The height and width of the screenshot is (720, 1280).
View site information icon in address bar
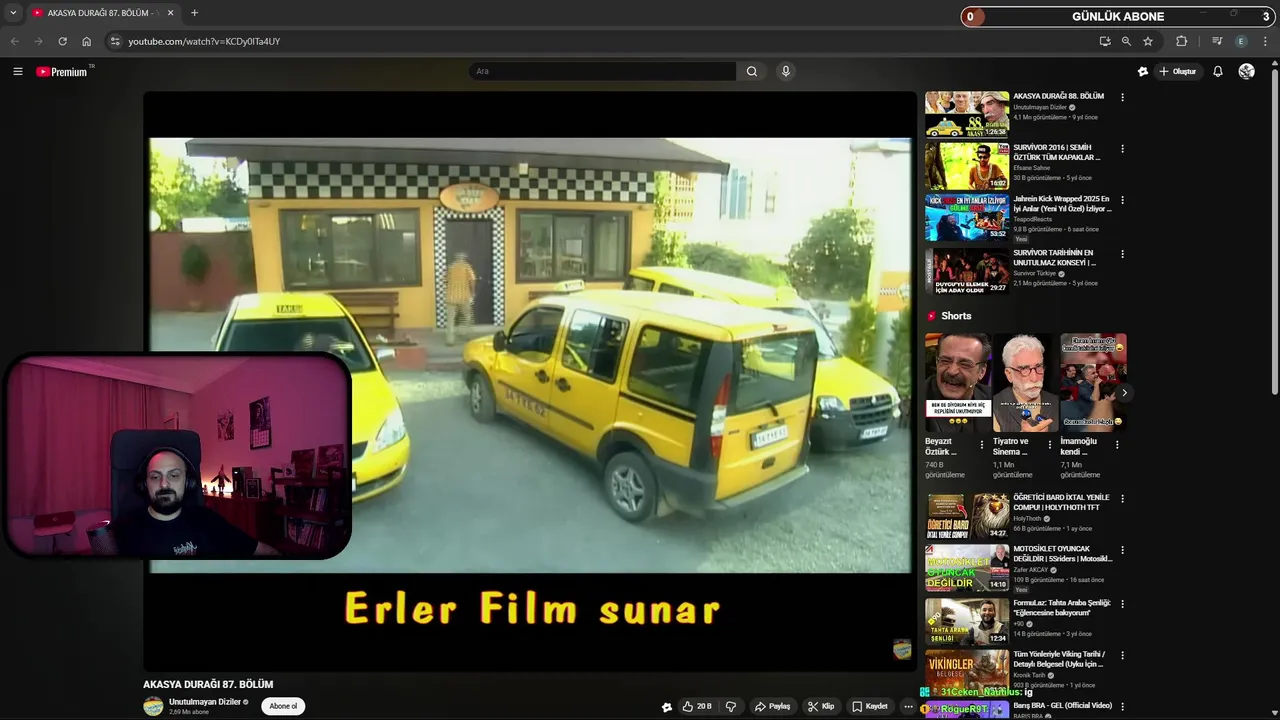(115, 41)
